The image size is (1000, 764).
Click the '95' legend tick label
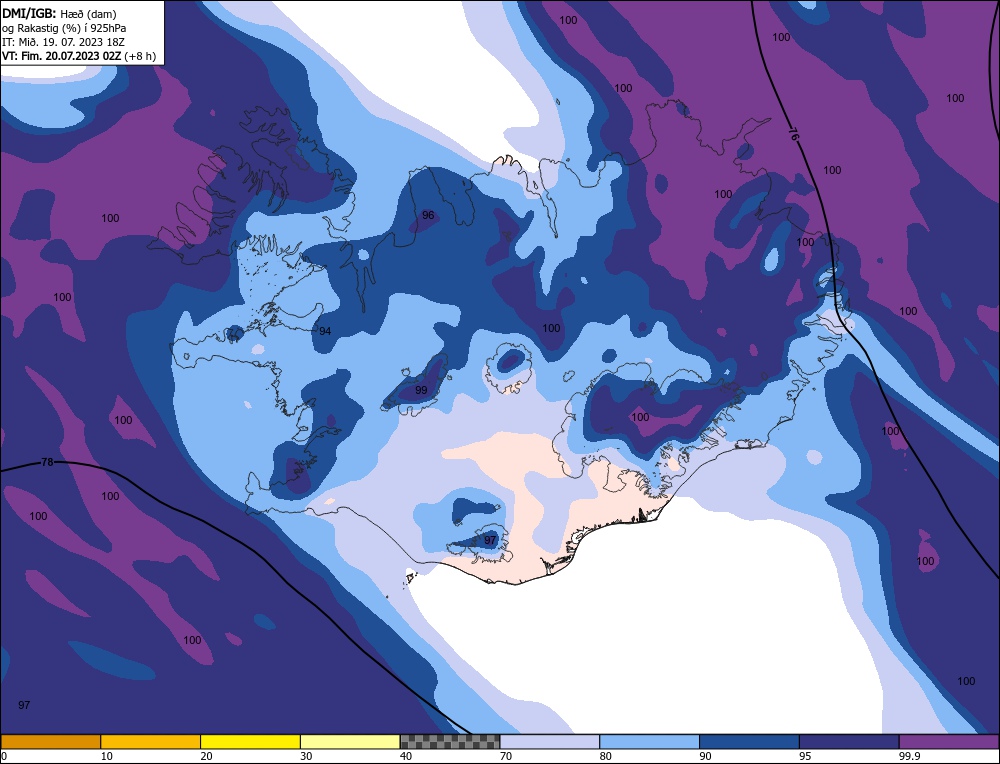pyautogui.click(x=805, y=756)
